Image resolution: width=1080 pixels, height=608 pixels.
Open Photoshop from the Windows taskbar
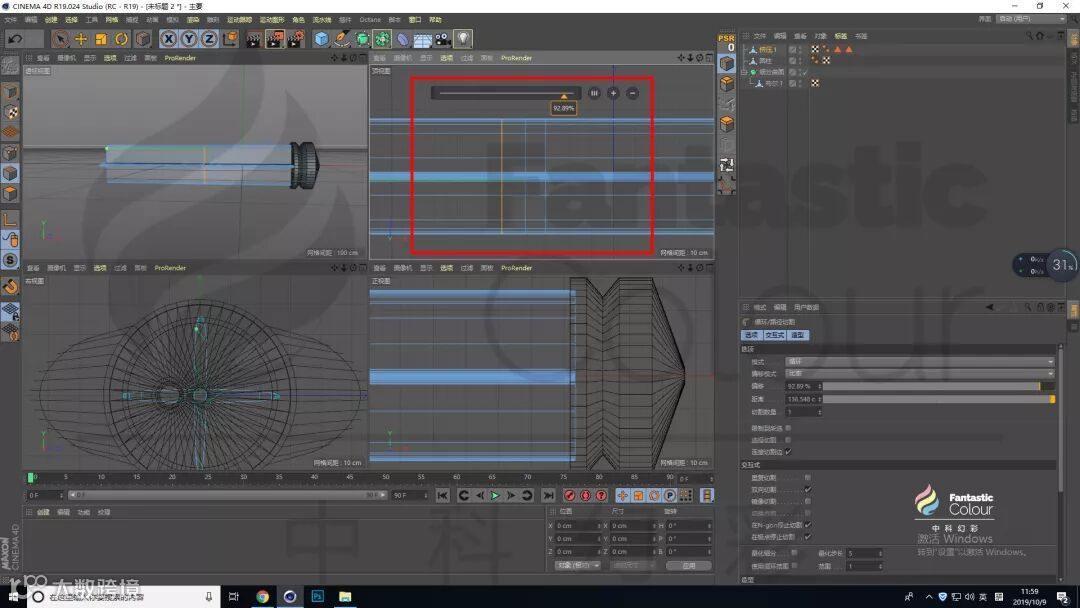pos(317,596)
